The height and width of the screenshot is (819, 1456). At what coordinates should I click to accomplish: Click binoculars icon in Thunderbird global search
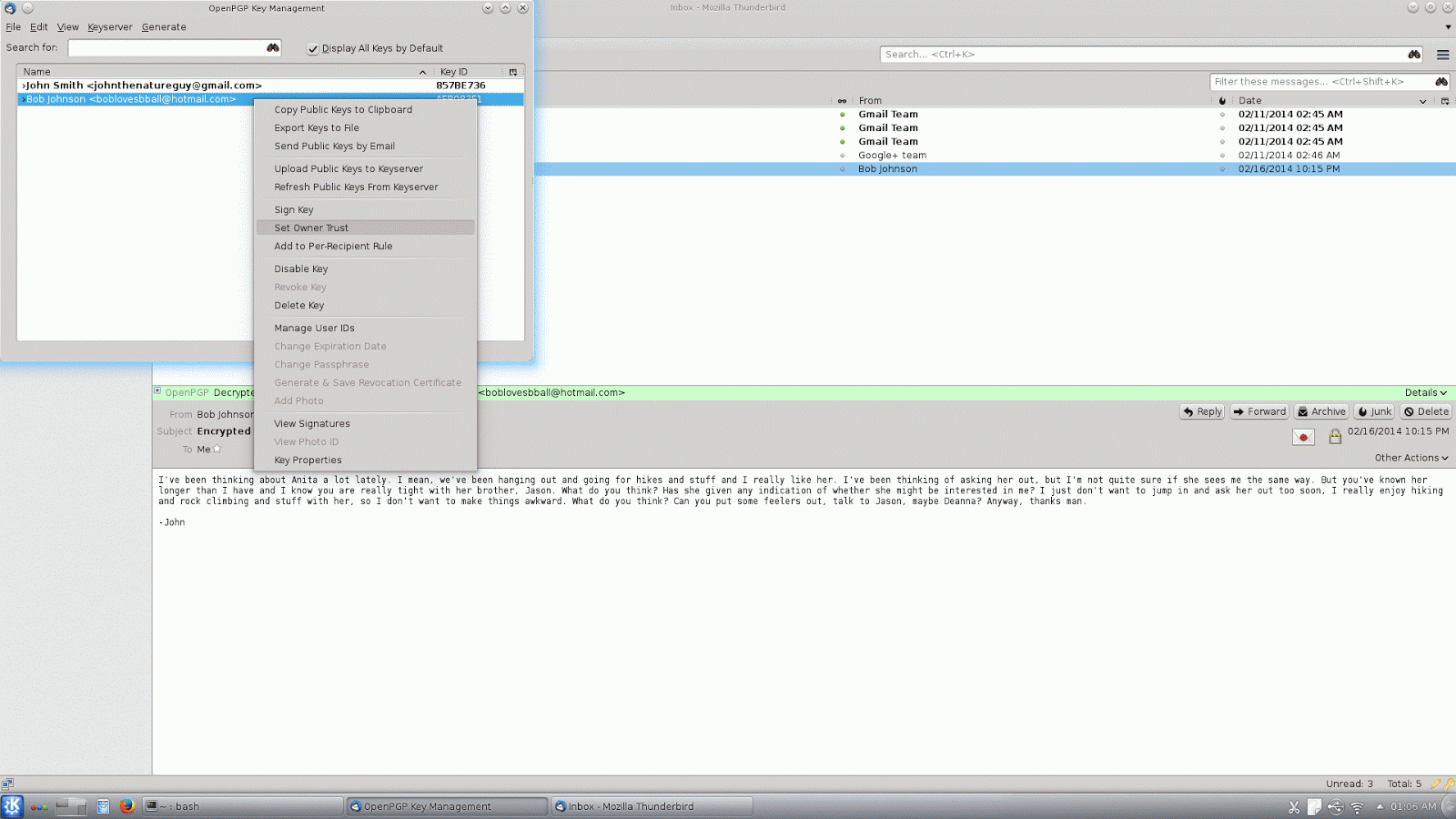click(1414, 55)
